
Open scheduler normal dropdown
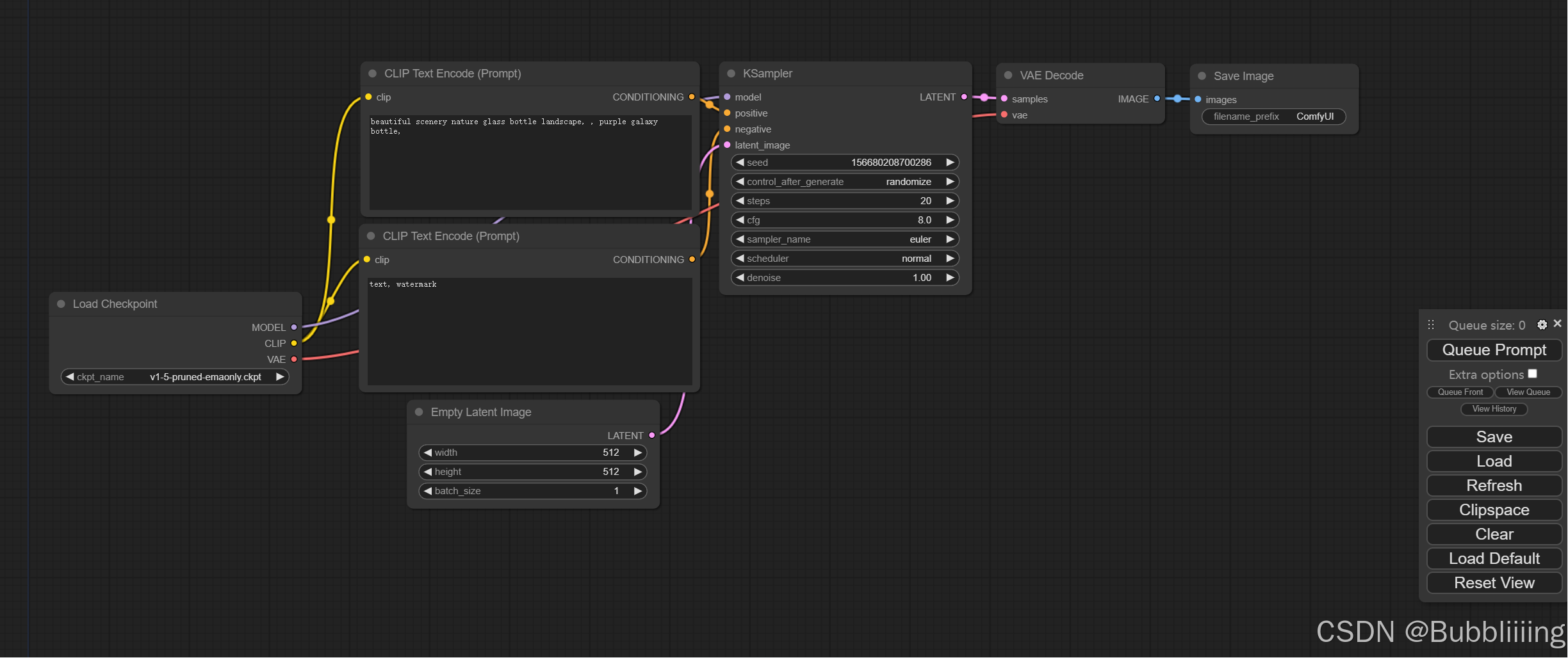click(845, 259)
